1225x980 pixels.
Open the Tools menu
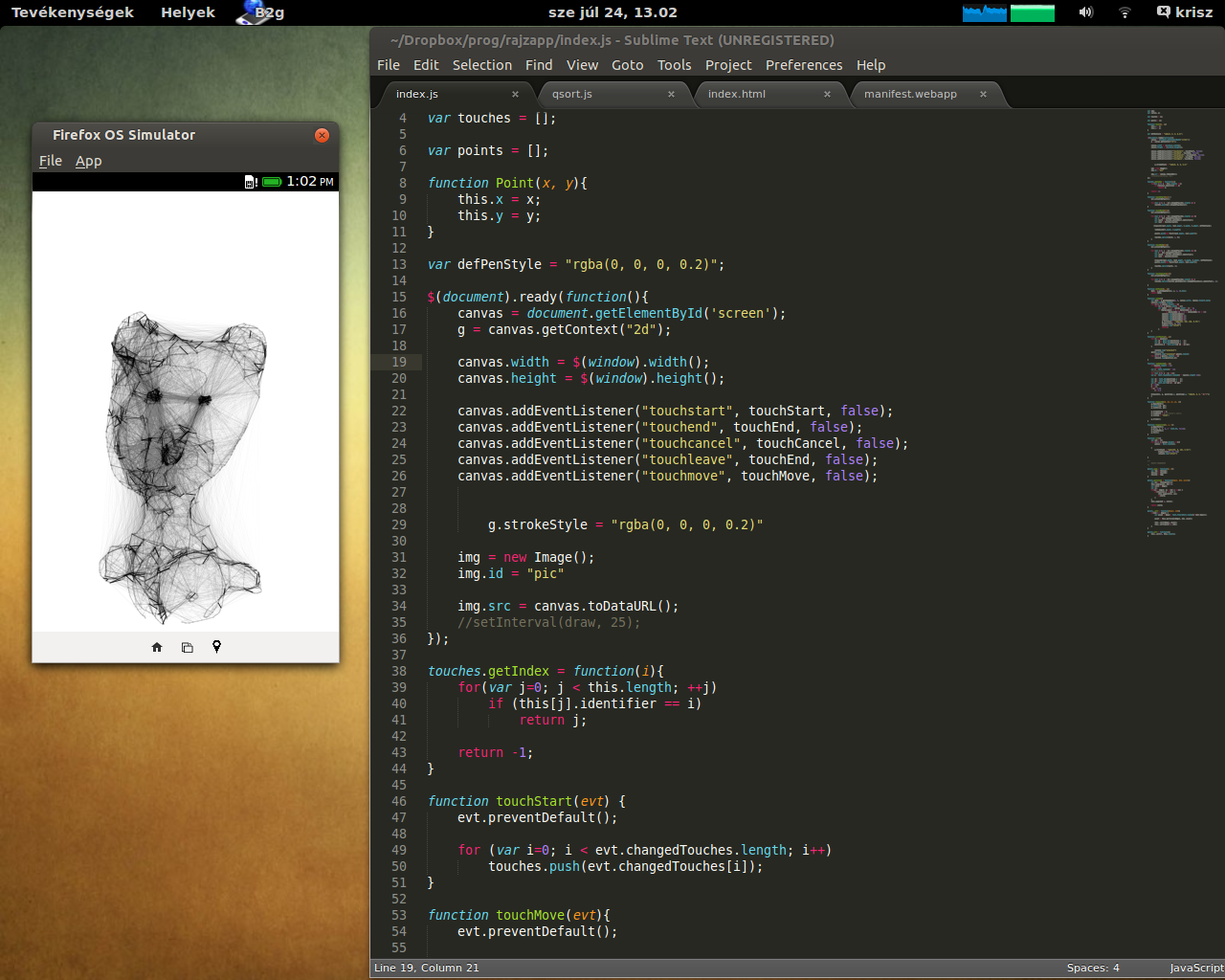[x=674, y=65]
